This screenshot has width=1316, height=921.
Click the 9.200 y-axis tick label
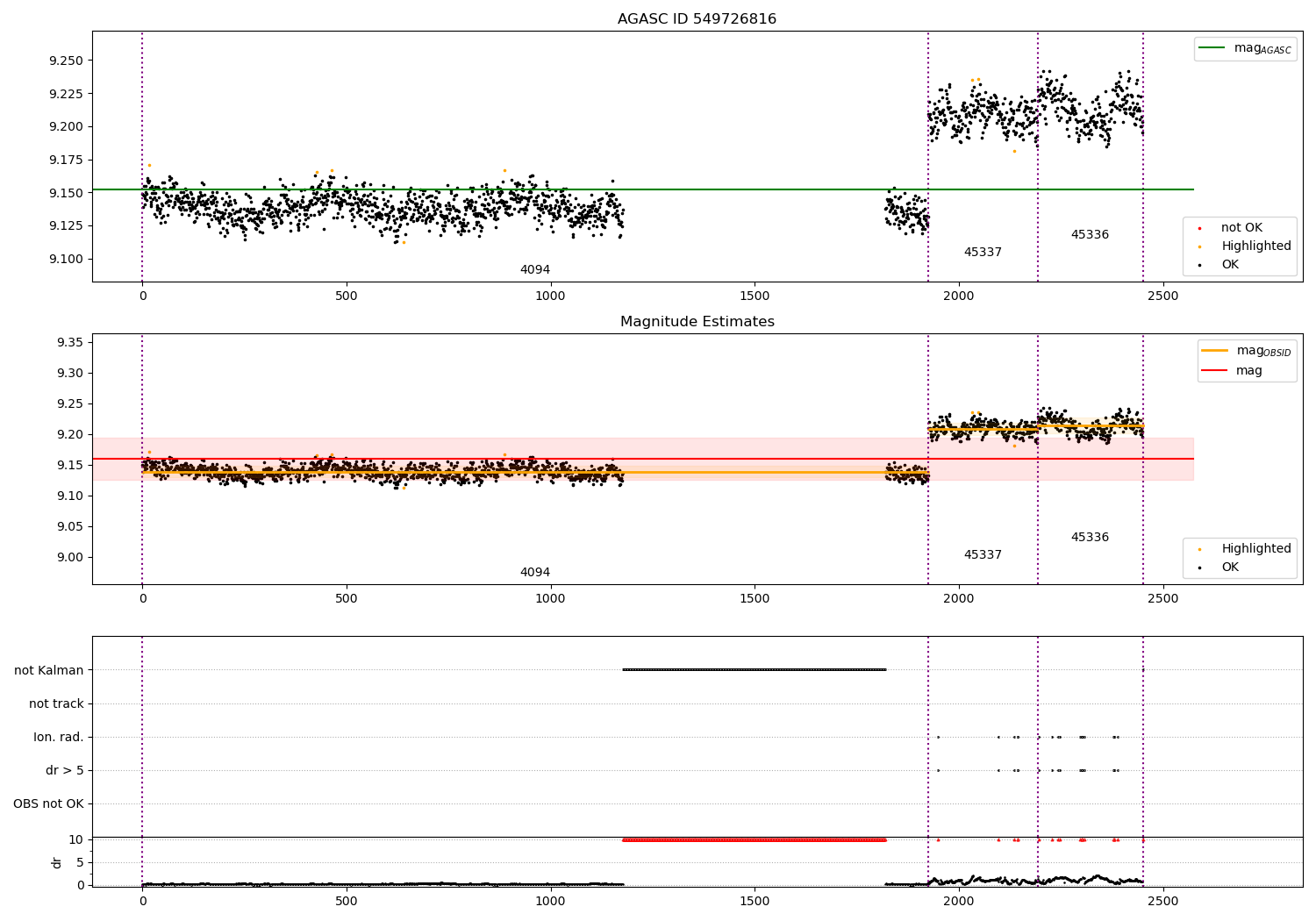coord(66,126)
